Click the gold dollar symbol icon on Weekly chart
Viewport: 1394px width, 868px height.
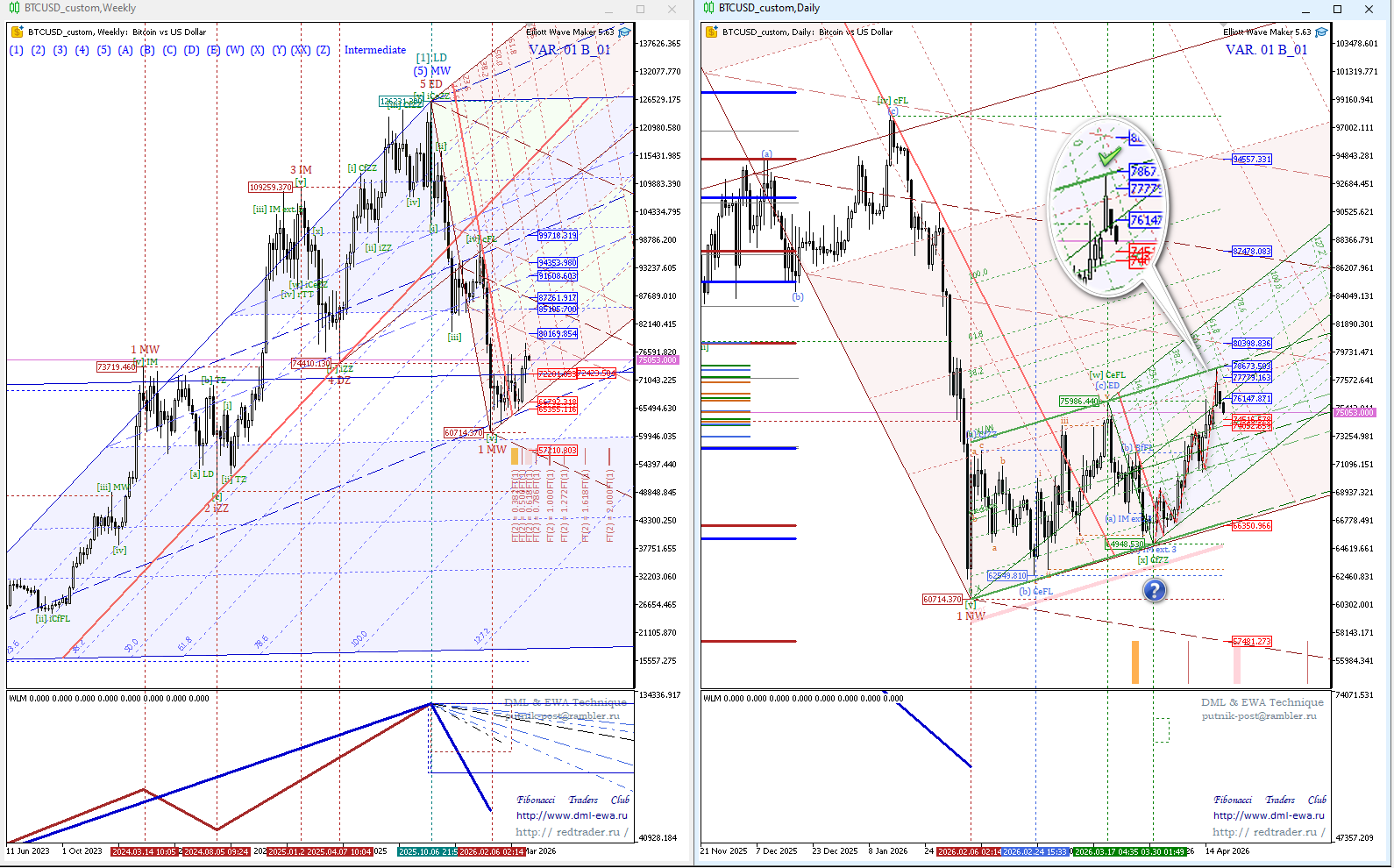pos(17,32)
